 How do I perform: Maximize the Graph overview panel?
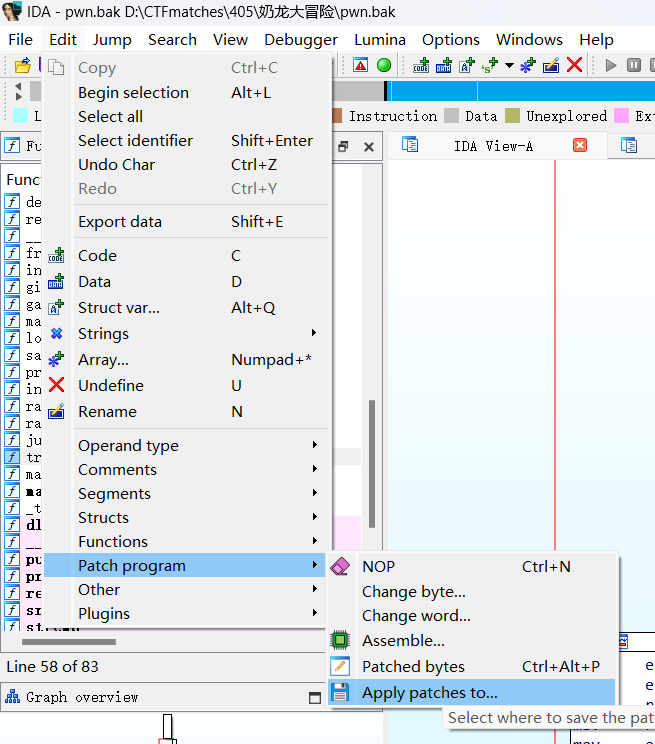(x=316, y=697)
